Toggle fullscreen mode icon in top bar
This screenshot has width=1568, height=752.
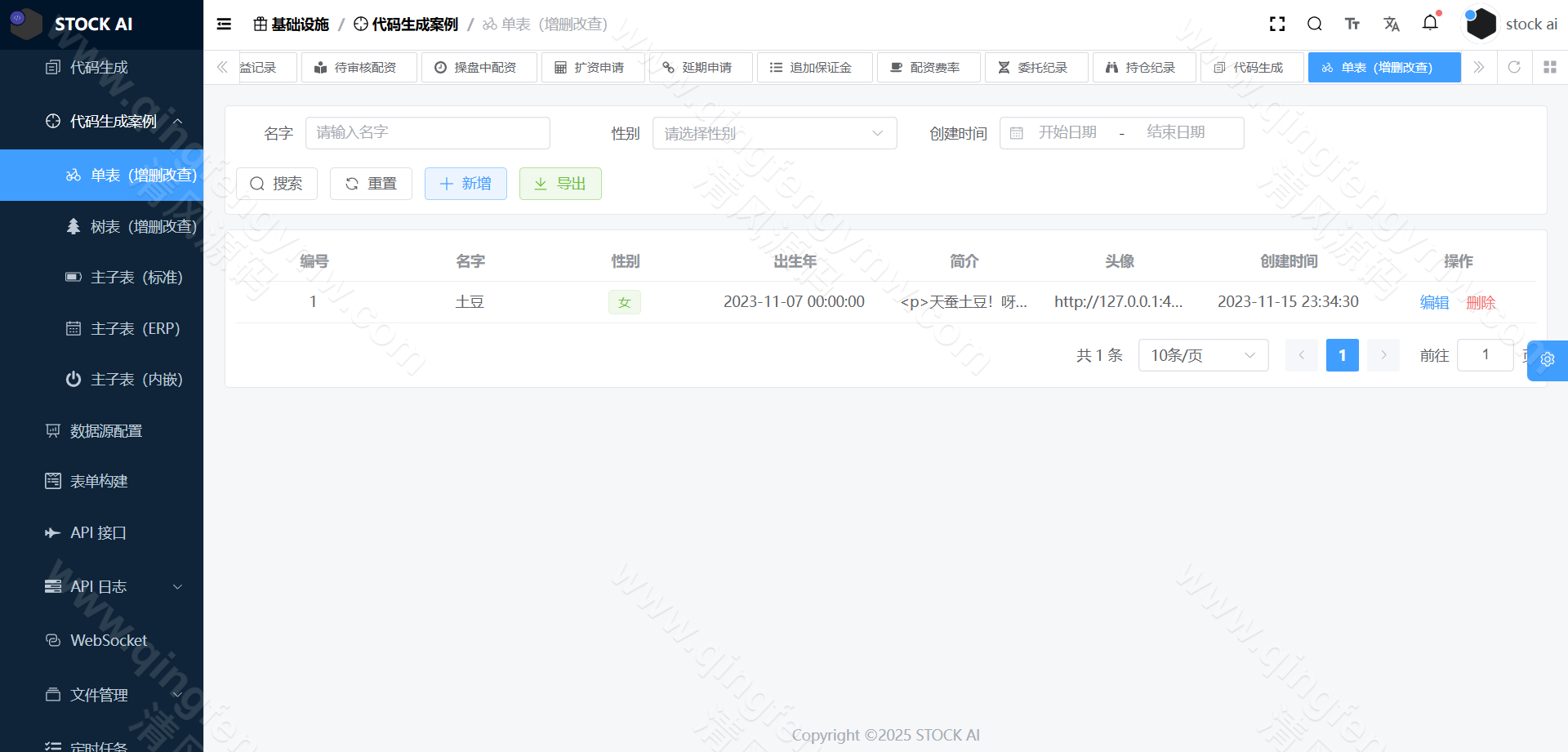[1276, 24]
